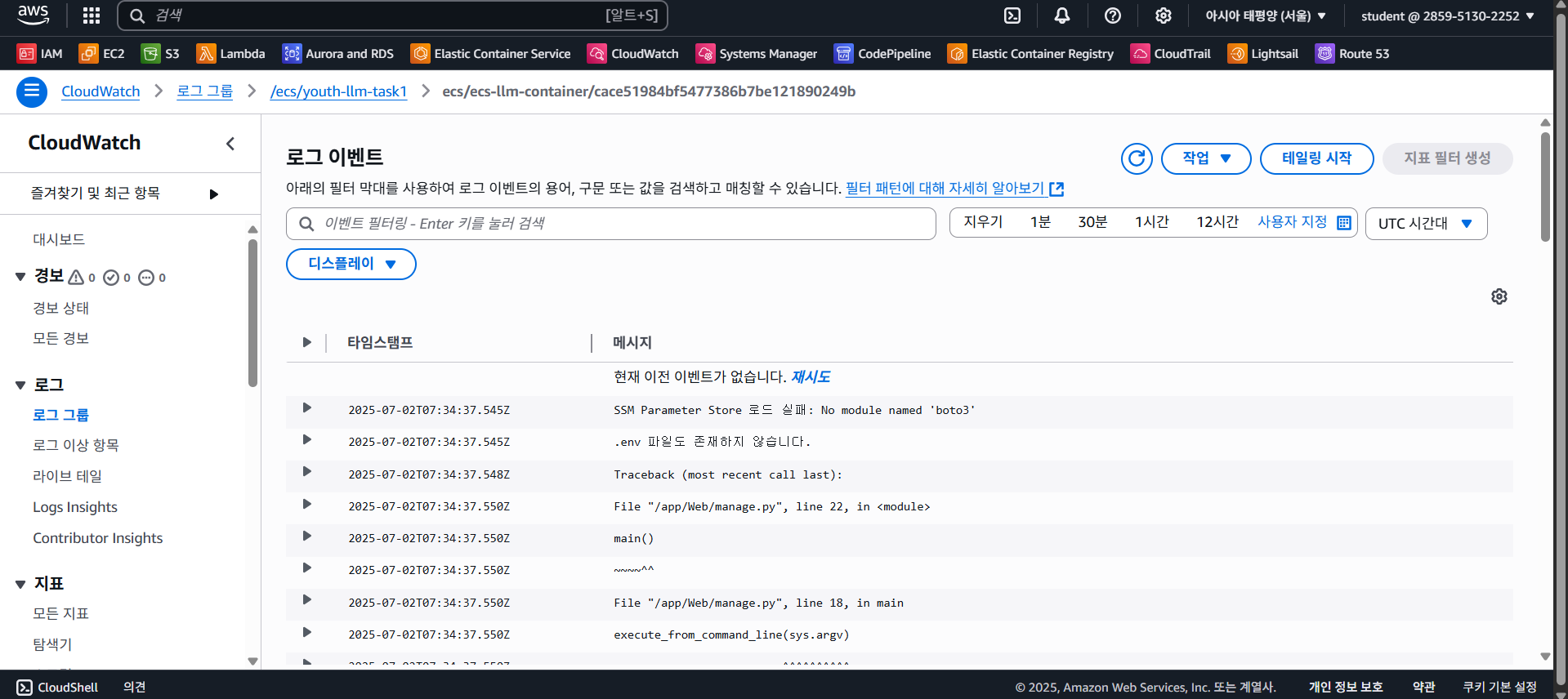
Task: Open the notifications bell
Action: pos(1062,16)
